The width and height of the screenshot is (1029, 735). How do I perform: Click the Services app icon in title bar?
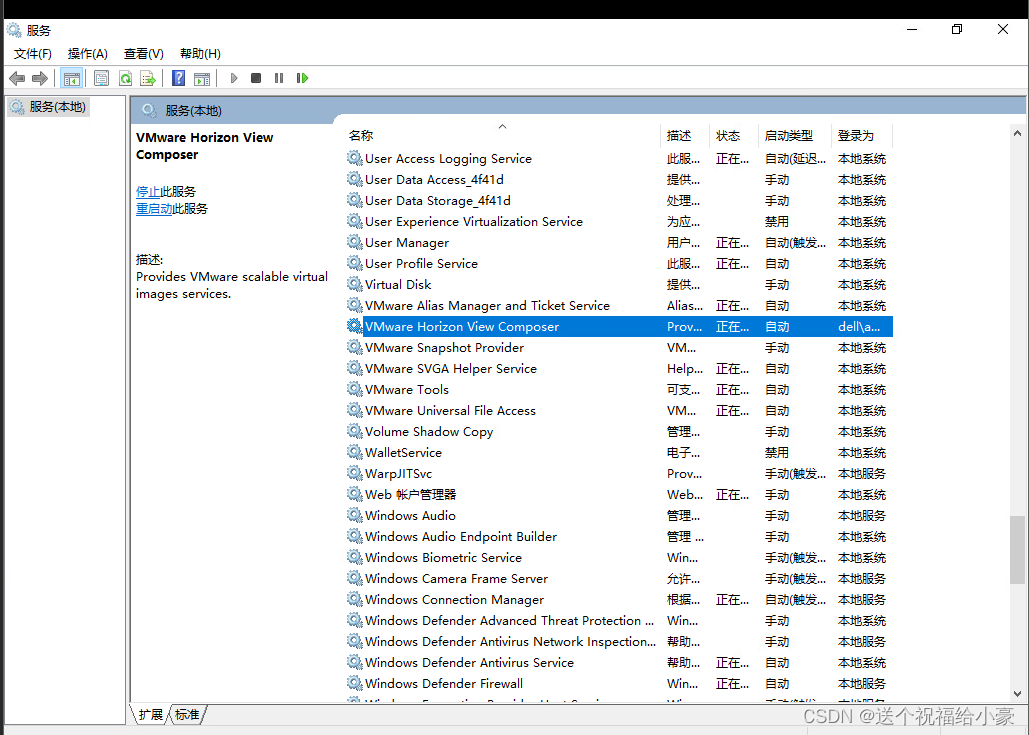14,30
